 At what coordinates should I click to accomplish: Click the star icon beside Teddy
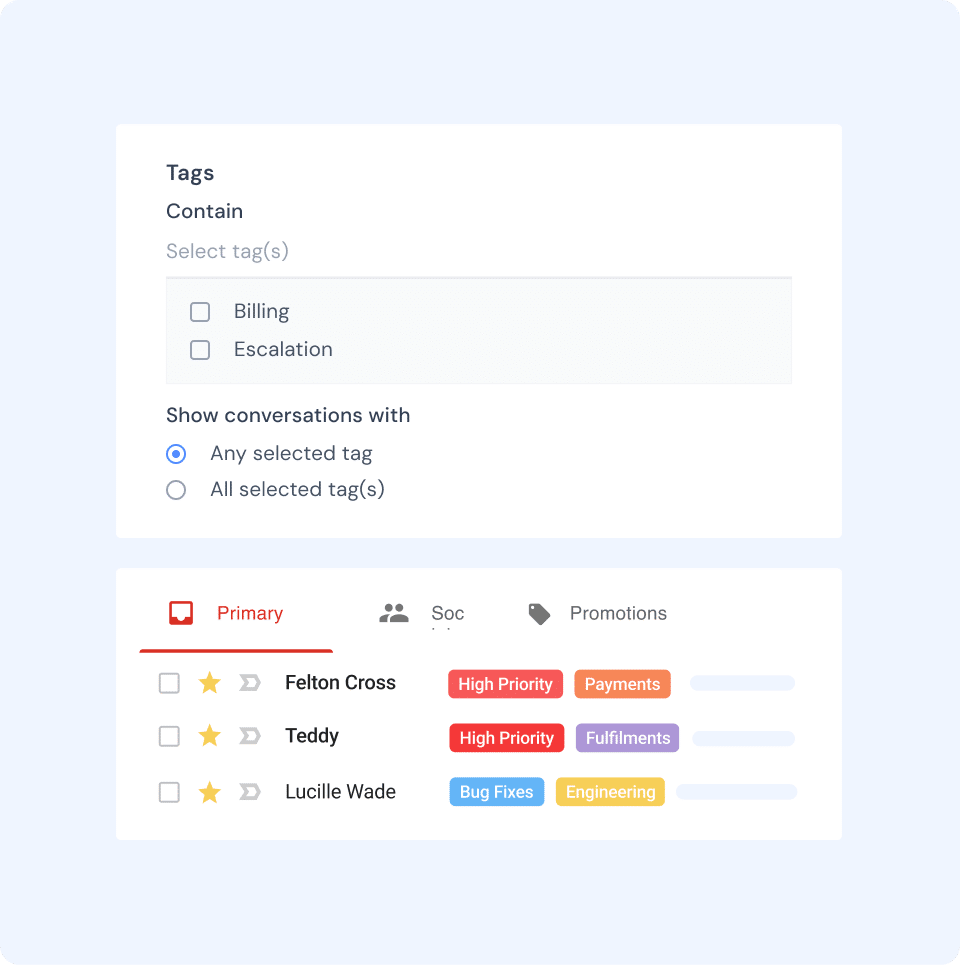tap(209, 736)
